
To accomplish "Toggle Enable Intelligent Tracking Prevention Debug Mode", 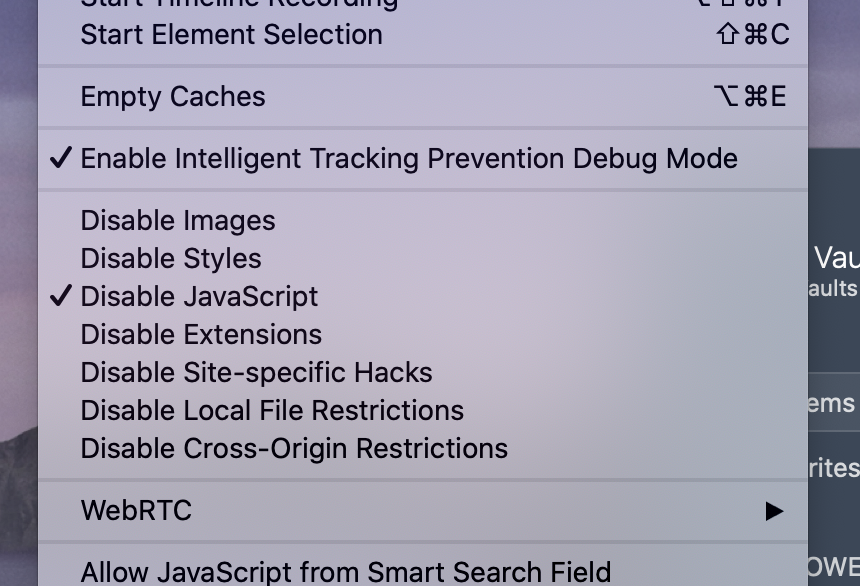I will pyautogui.click(x=423, y=159).
